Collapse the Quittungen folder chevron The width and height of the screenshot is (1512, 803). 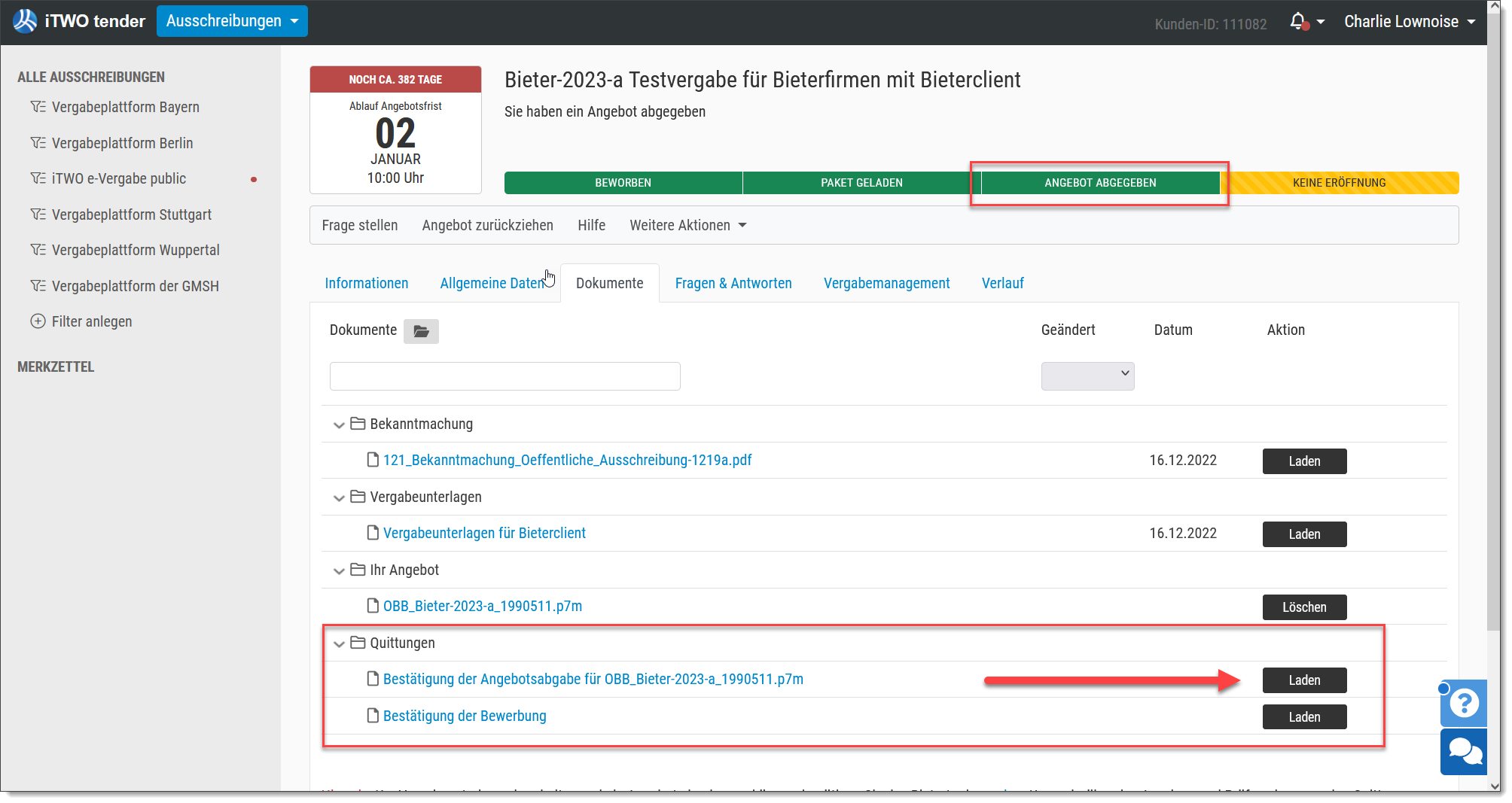click(339, 643)
